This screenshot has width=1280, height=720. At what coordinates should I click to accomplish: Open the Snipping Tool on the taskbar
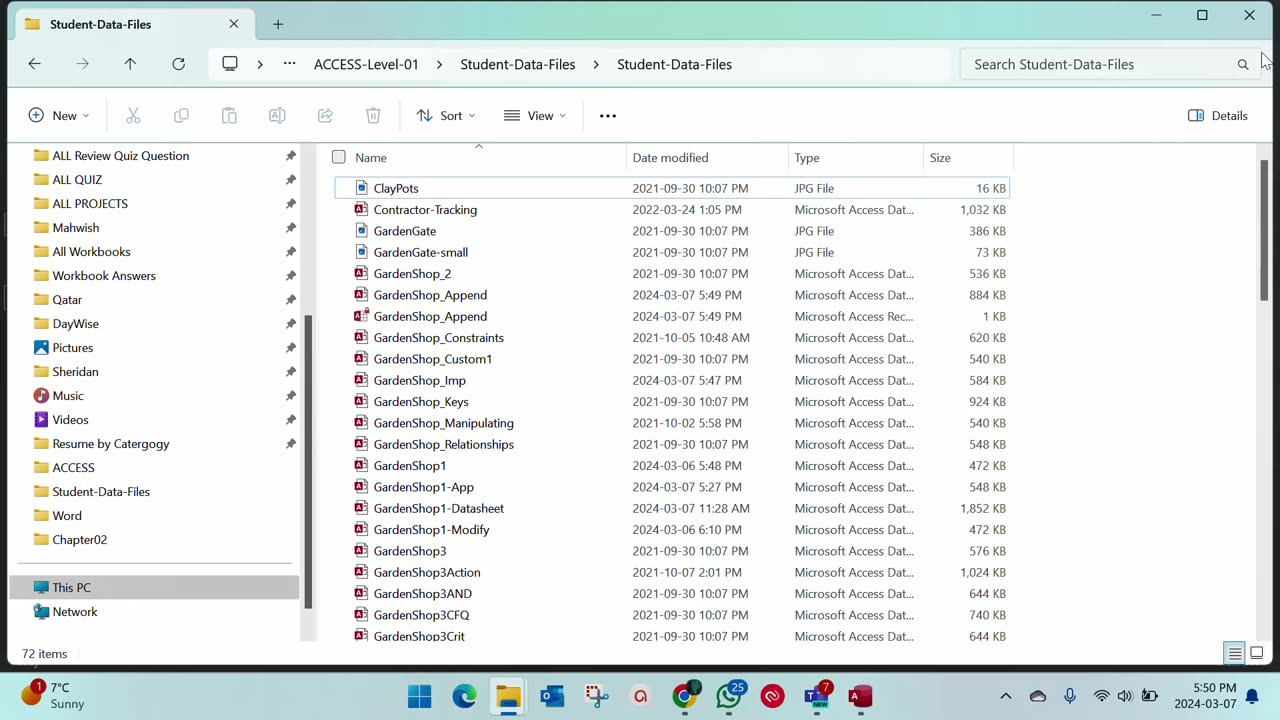597,696
